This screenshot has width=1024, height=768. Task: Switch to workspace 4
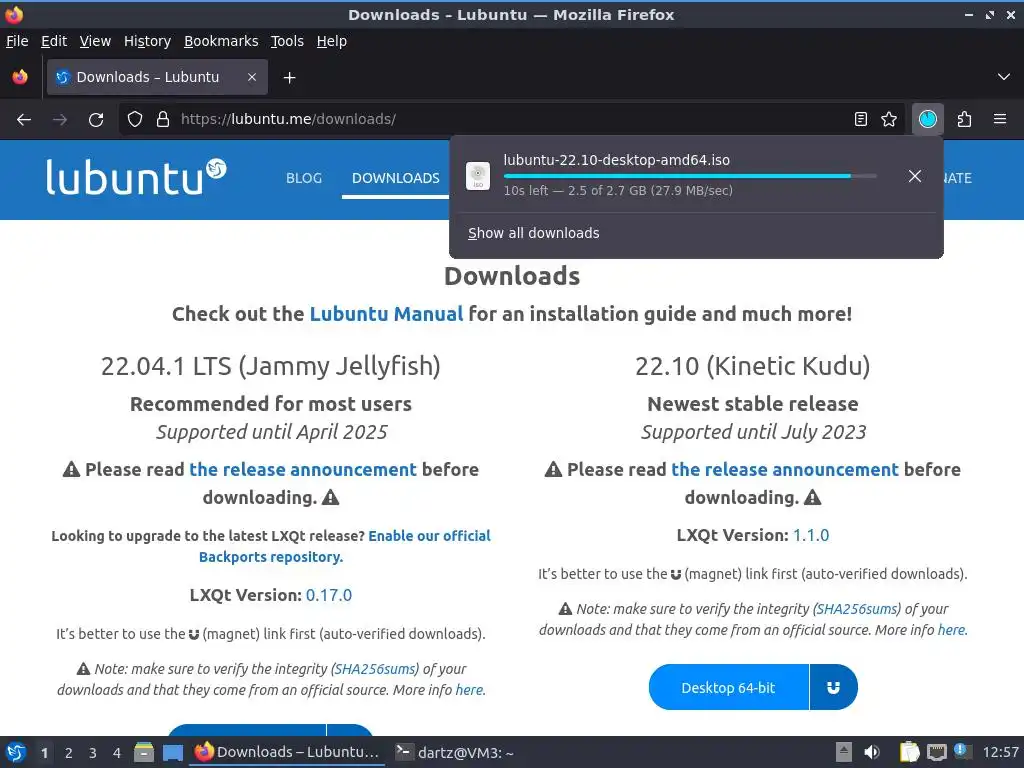point(117,753)
